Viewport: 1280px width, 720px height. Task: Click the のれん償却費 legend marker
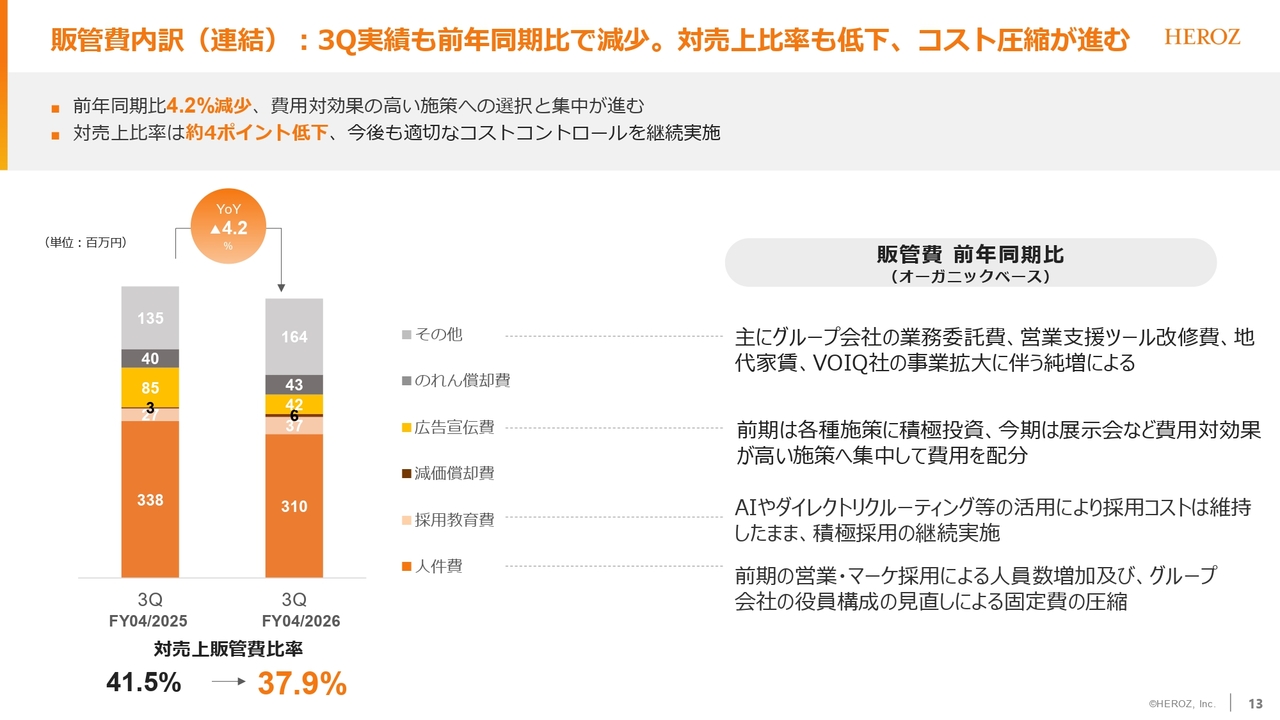[406, 381]
